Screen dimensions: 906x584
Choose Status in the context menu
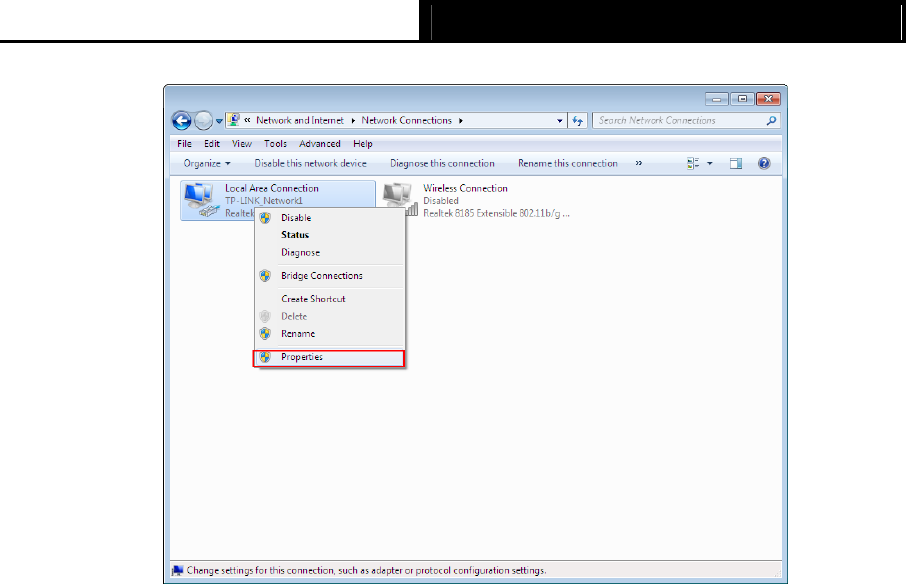(330, 235)
